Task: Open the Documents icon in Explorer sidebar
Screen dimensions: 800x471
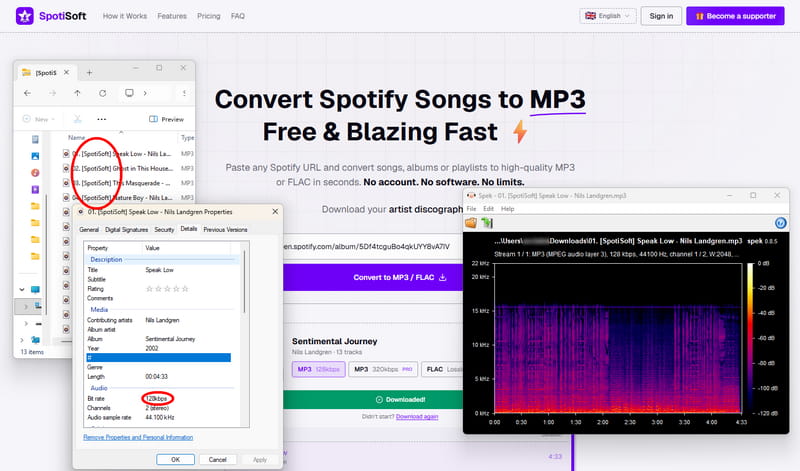Action: click(x=35, y=139)
